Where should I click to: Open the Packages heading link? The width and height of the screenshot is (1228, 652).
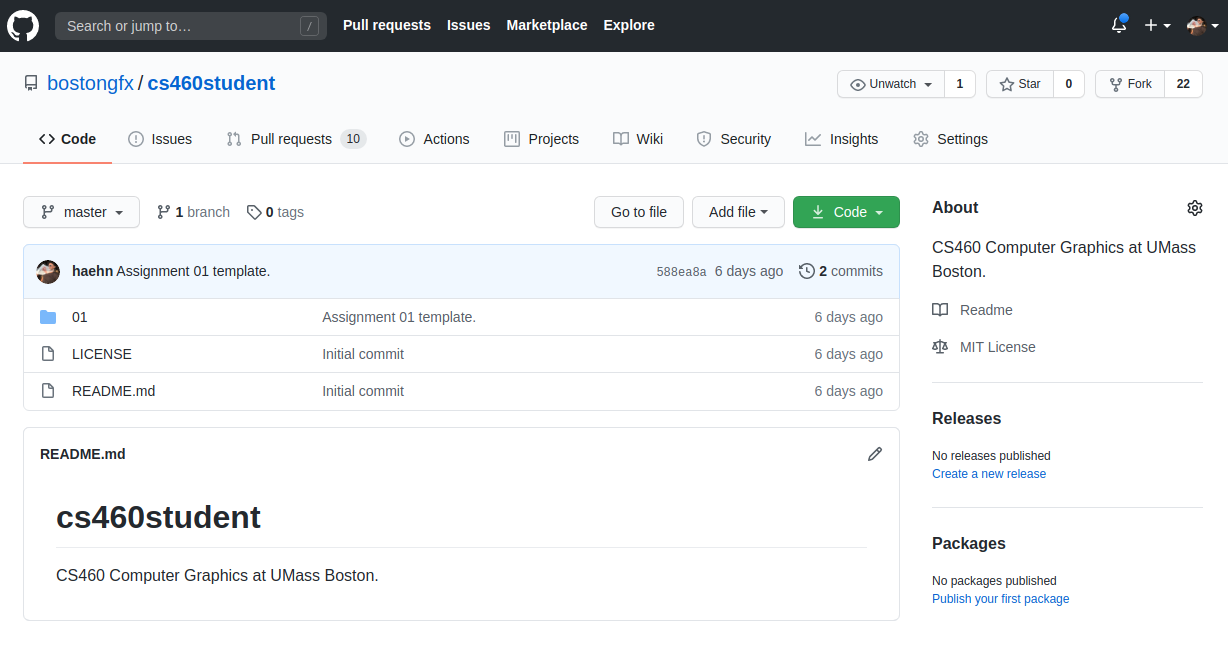pyautogui.click(x=969, y=543)
